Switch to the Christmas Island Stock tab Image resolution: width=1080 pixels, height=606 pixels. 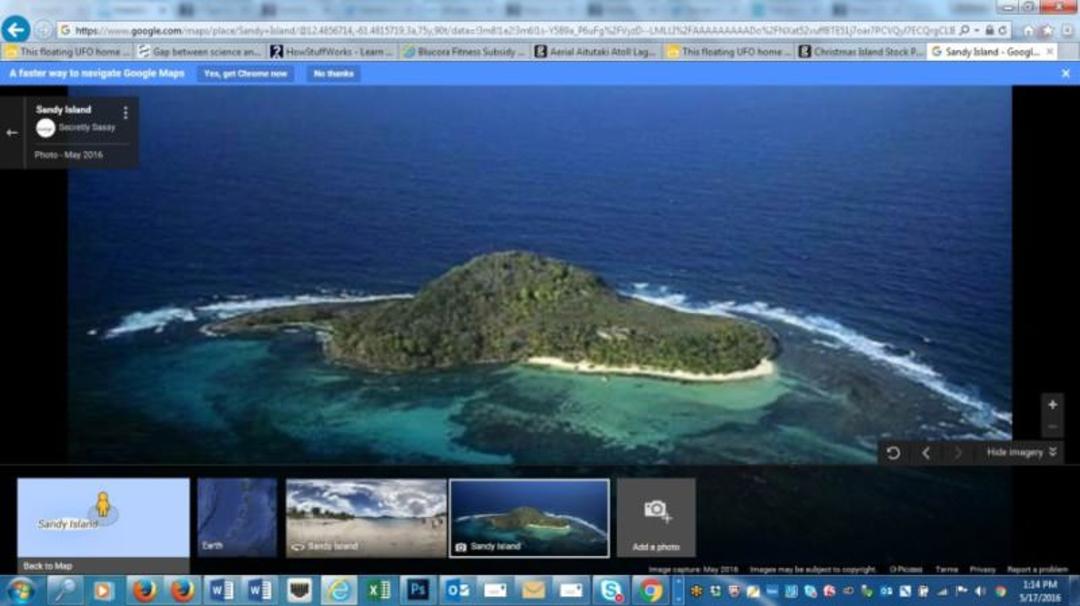click(861, 52)
